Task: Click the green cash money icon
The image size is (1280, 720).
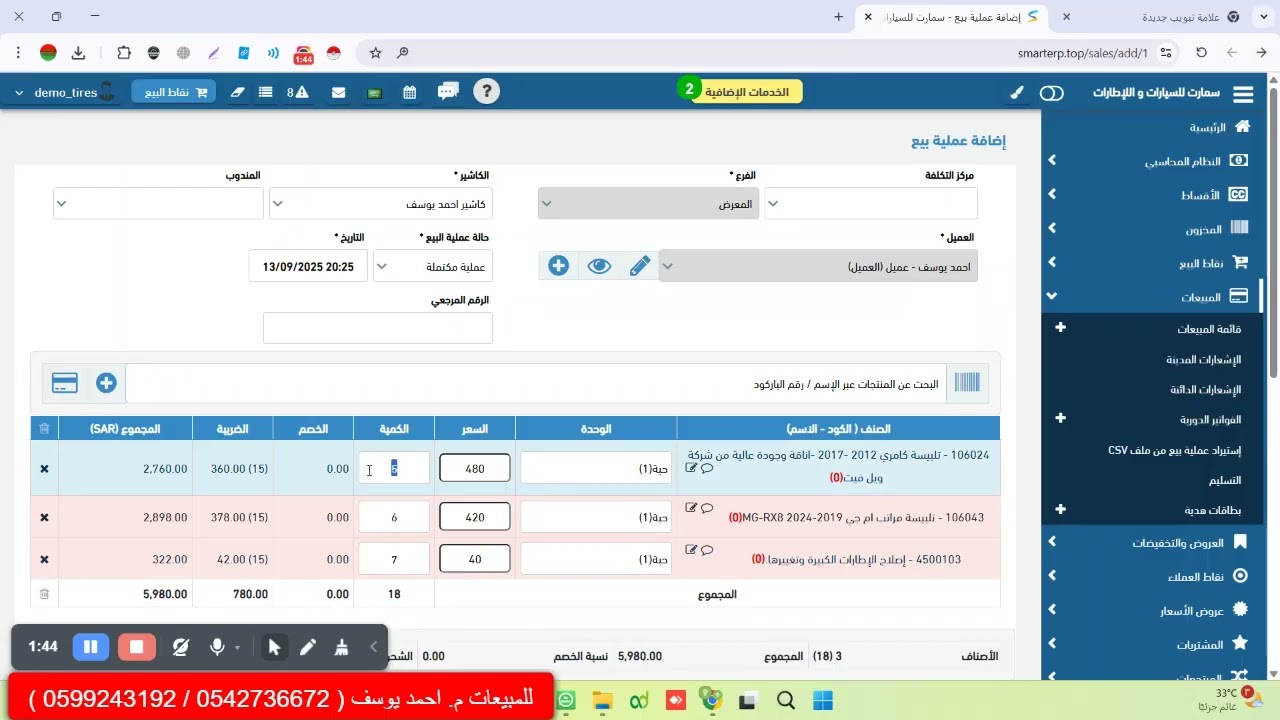Action: pos(375,92)
